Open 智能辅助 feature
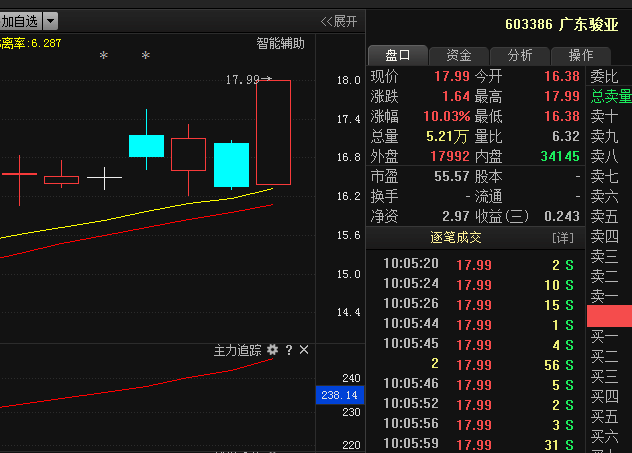Screen dimensions: 632x453 tap(280, 43)
